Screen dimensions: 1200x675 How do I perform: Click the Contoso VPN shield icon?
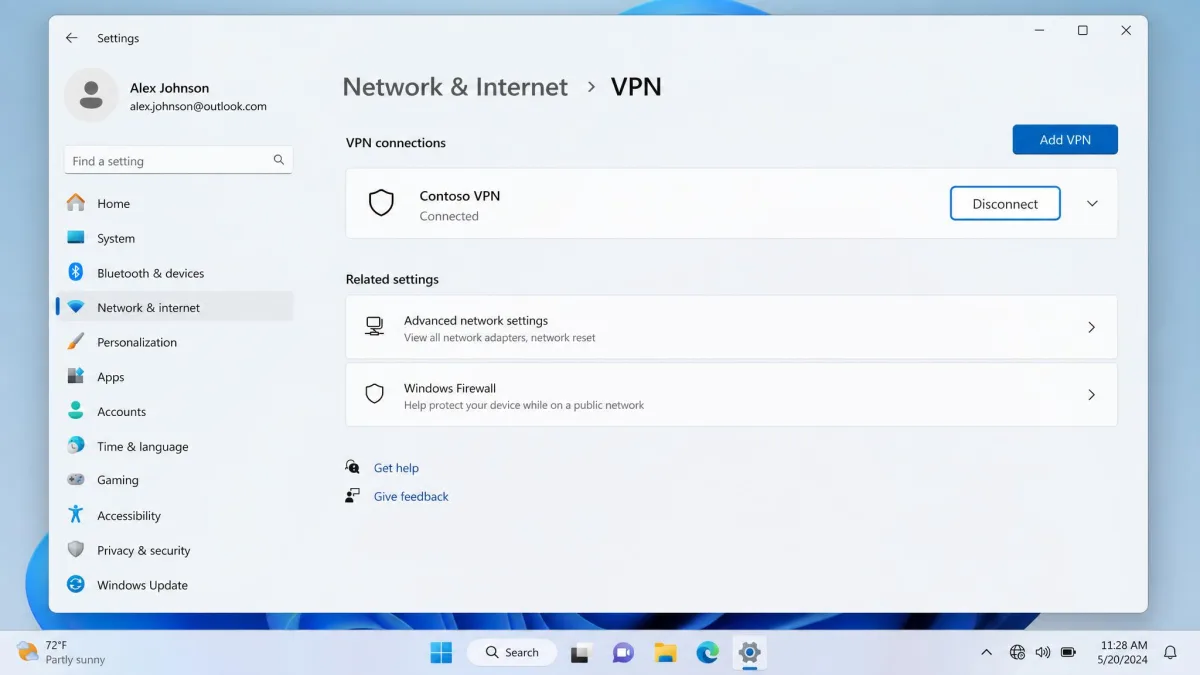pyautogui.click(x=381, y=203)
